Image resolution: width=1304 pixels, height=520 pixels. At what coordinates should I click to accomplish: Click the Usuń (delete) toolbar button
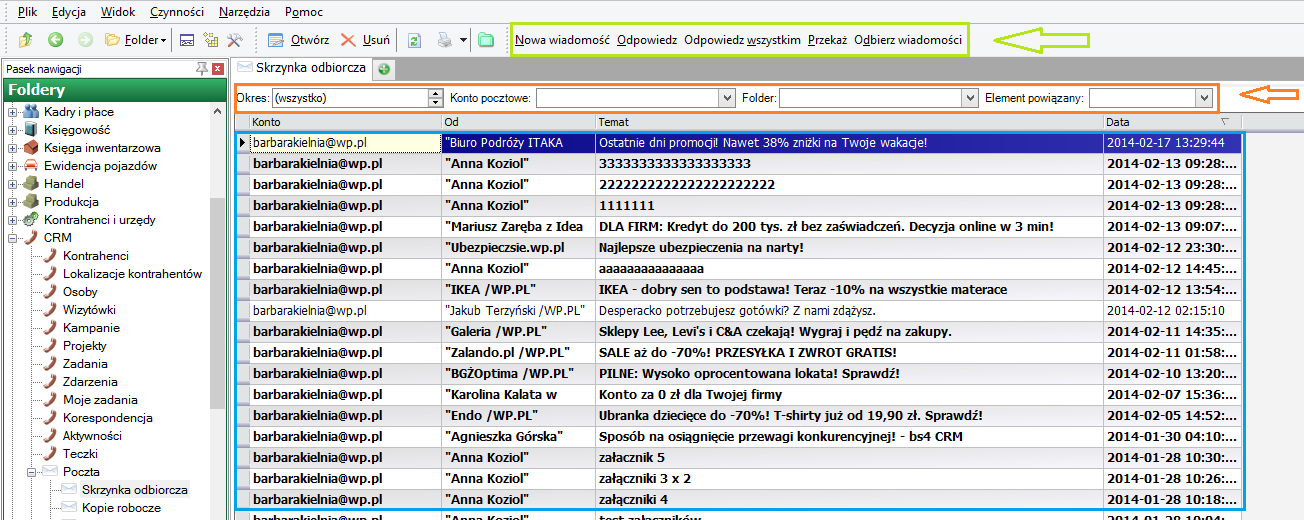365,40
